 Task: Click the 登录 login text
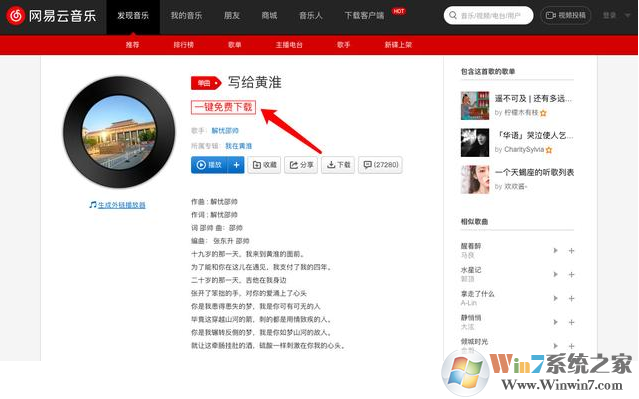[x=609, y=15]
